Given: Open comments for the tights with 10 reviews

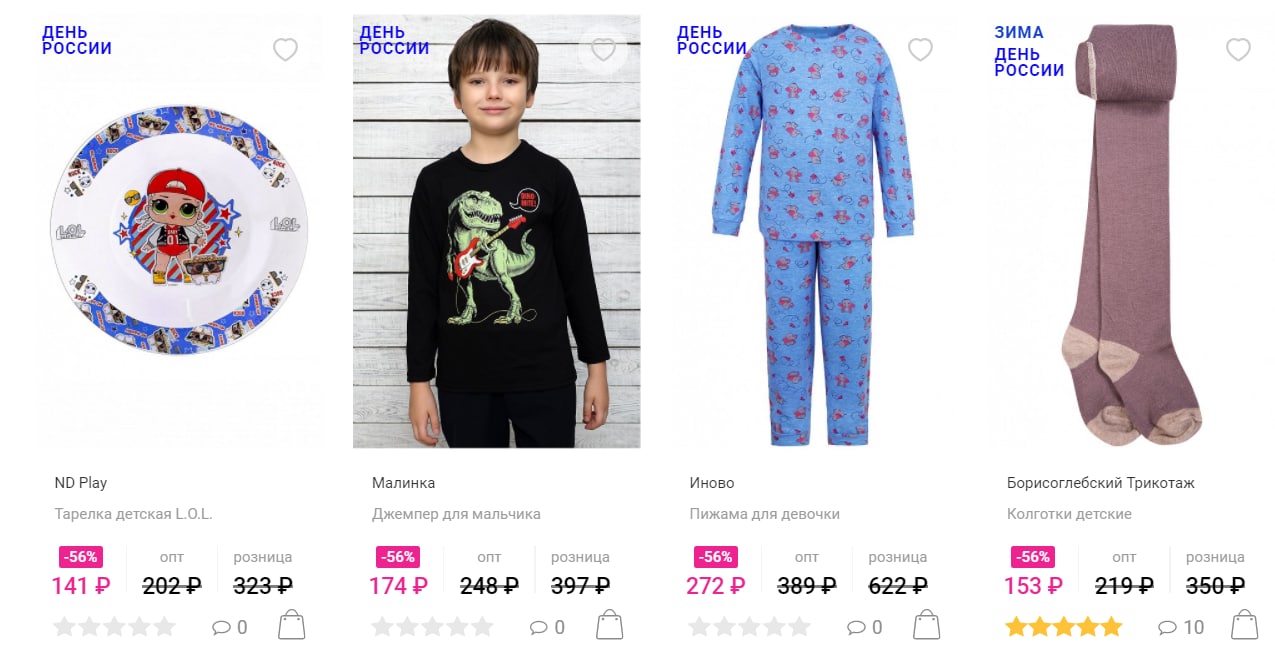Looking at the screenshot, I should 1180,628.
